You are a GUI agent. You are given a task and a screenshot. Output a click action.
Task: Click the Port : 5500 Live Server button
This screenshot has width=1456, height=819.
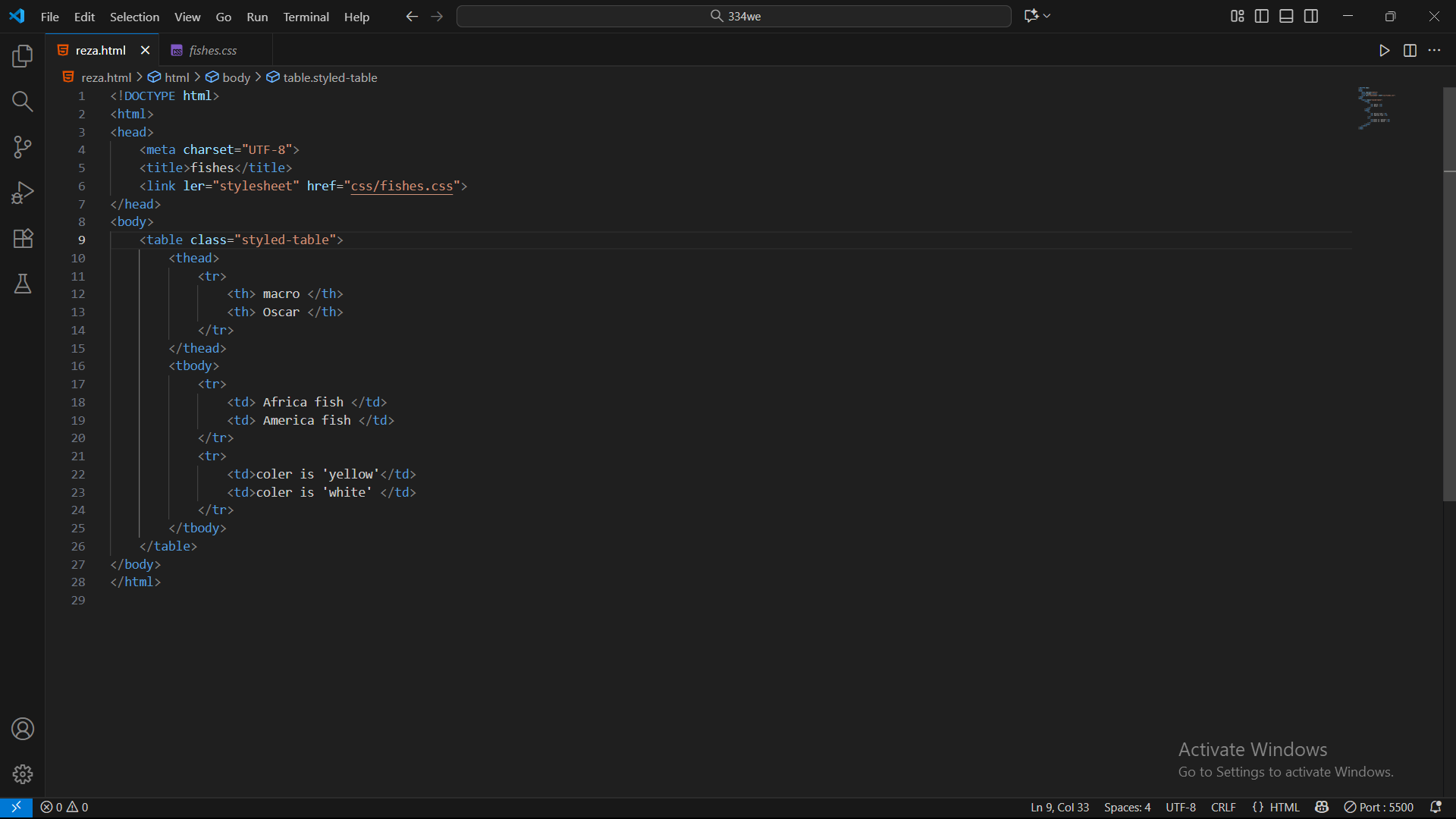click(1379, 807)
